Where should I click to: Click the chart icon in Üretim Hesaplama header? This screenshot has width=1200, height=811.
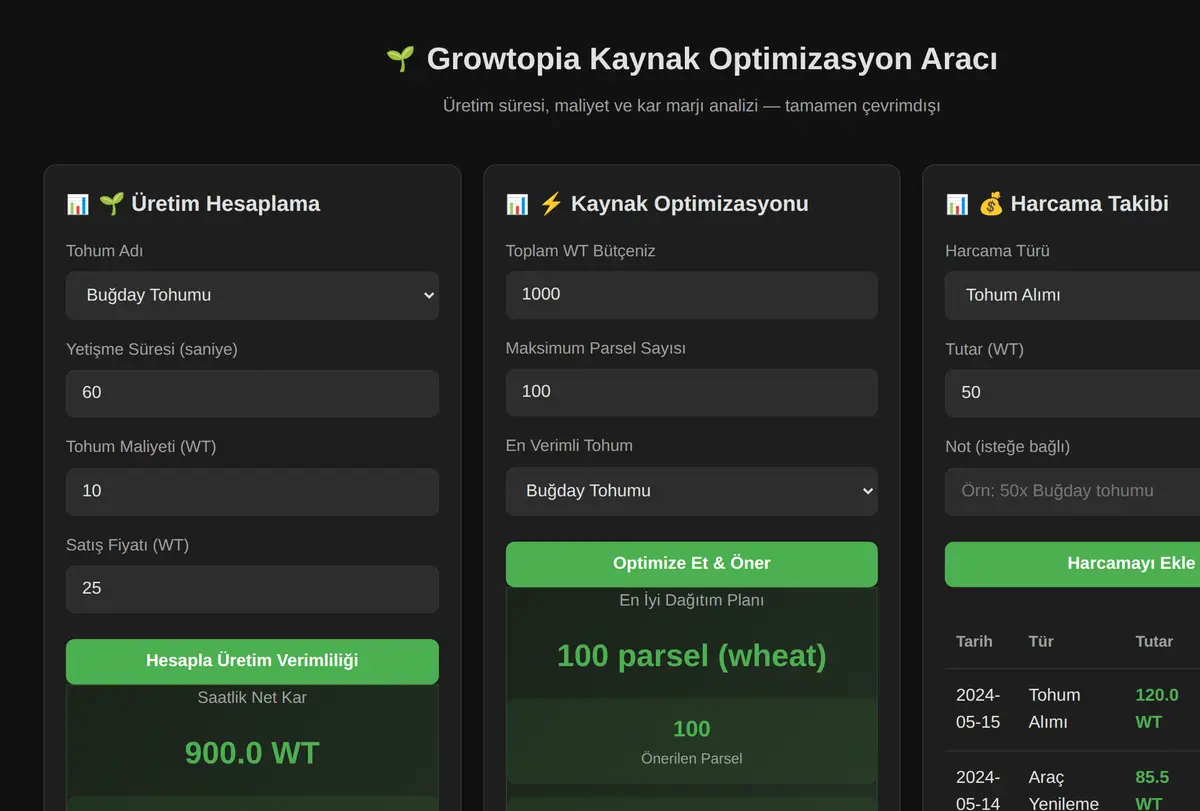coord(78,204)
